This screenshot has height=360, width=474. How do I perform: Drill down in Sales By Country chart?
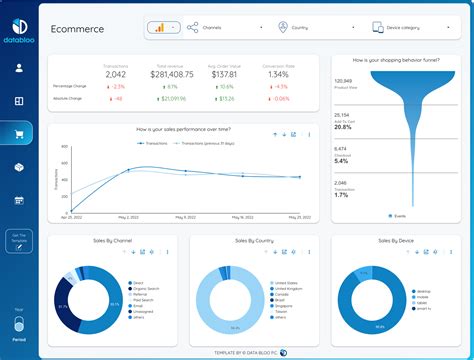(x=275, y=252)
